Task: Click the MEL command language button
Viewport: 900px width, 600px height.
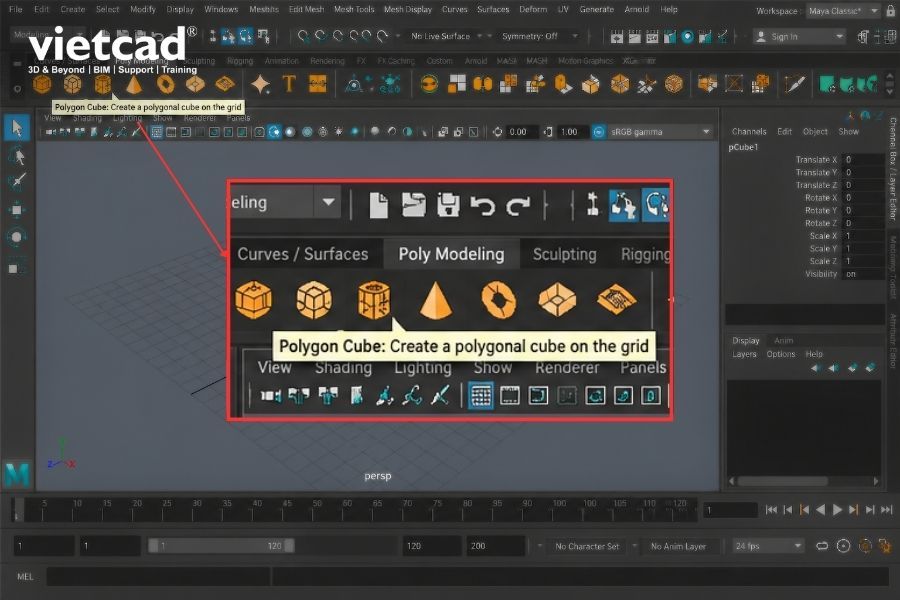Action: (25, 576)
